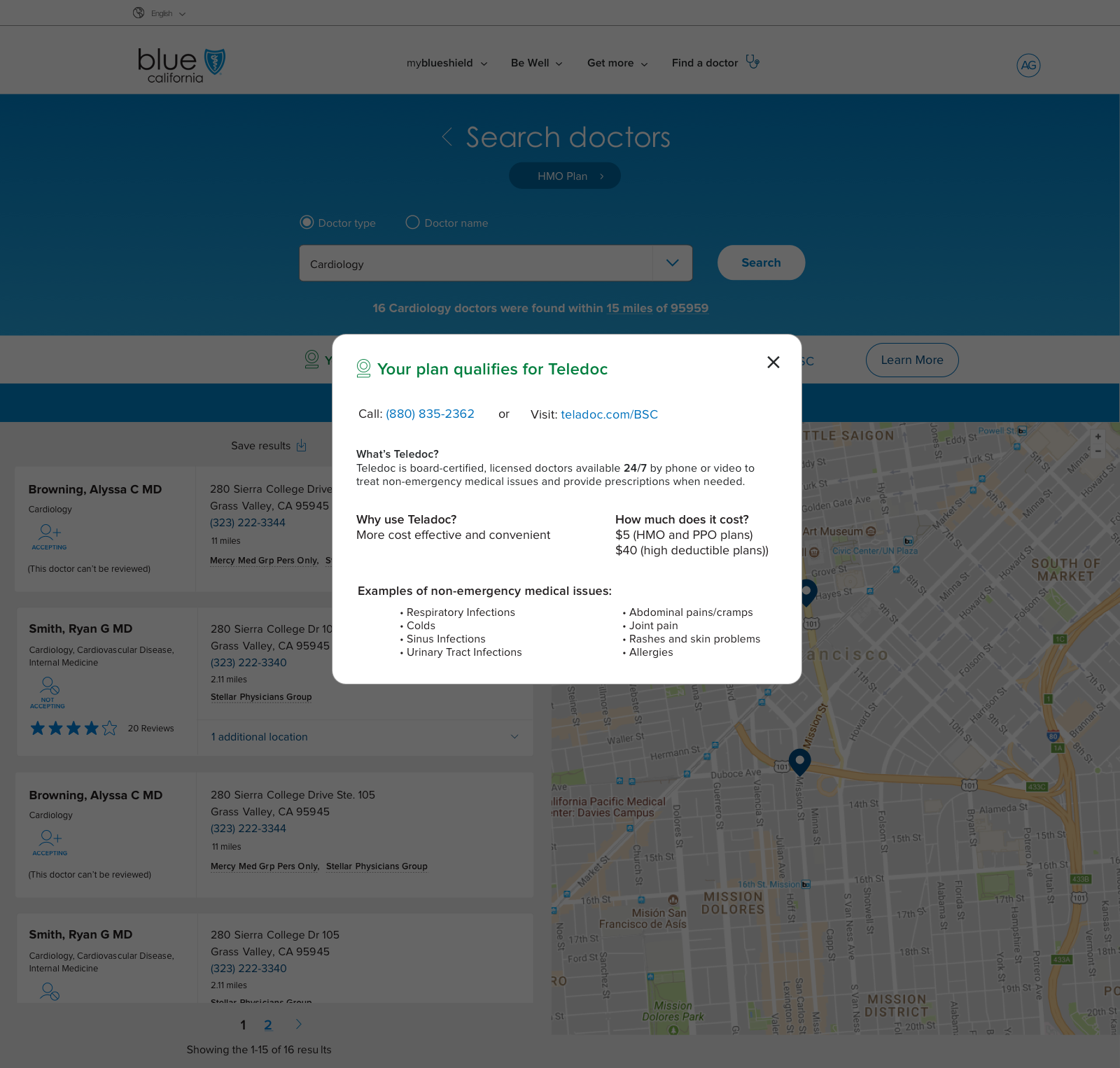Viewport: 1120px width, 1068px height.
Task: Call (323) 222-3340 on first Smith card
Action: (x=248, y=663)
